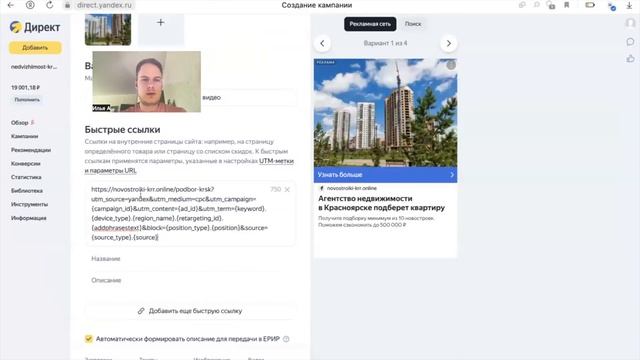Click the Название input field
Viewport: 640px width, 360px height.
click(190, 259)
